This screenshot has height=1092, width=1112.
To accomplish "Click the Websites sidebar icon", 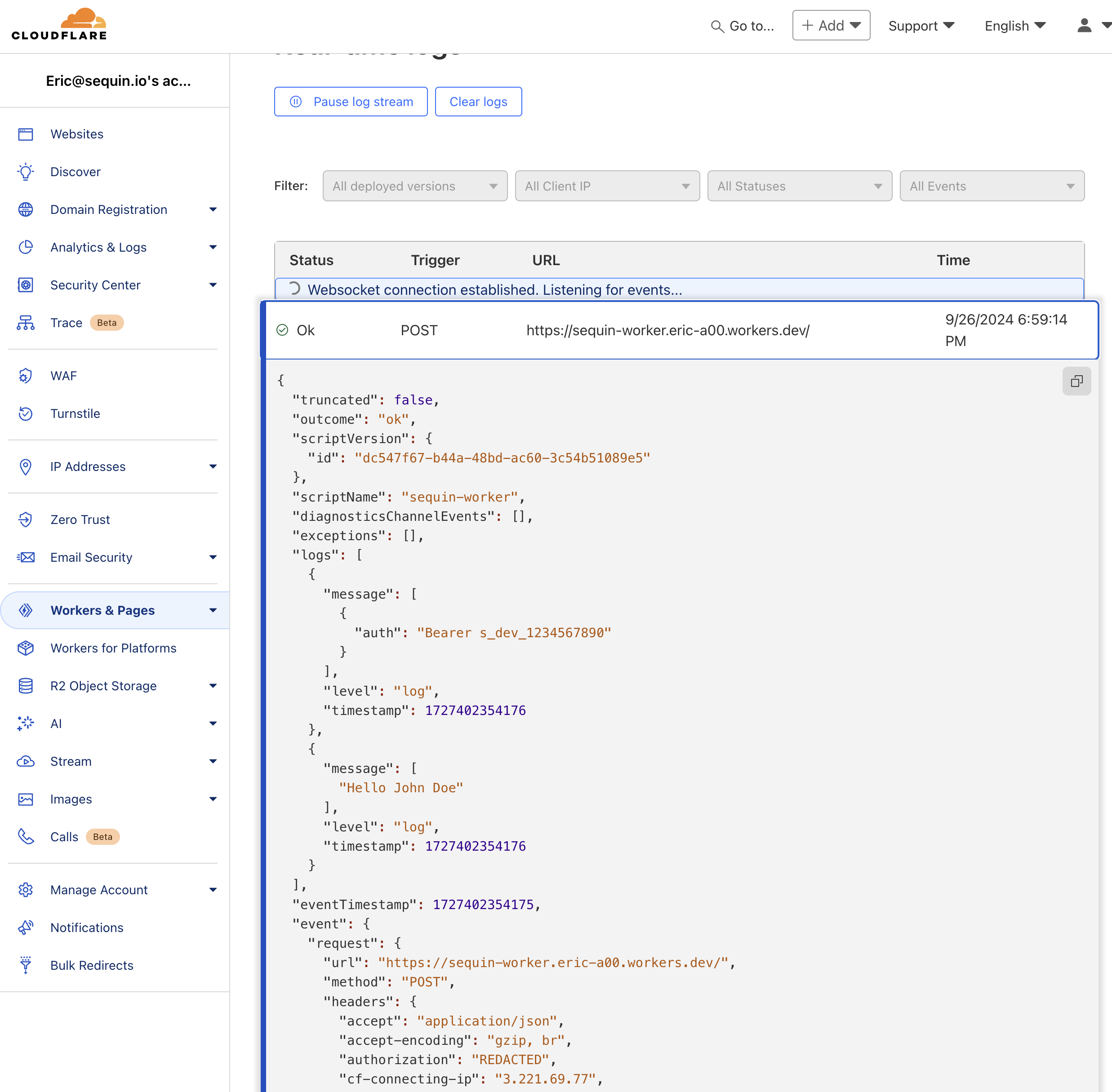I will coord(25,134).
